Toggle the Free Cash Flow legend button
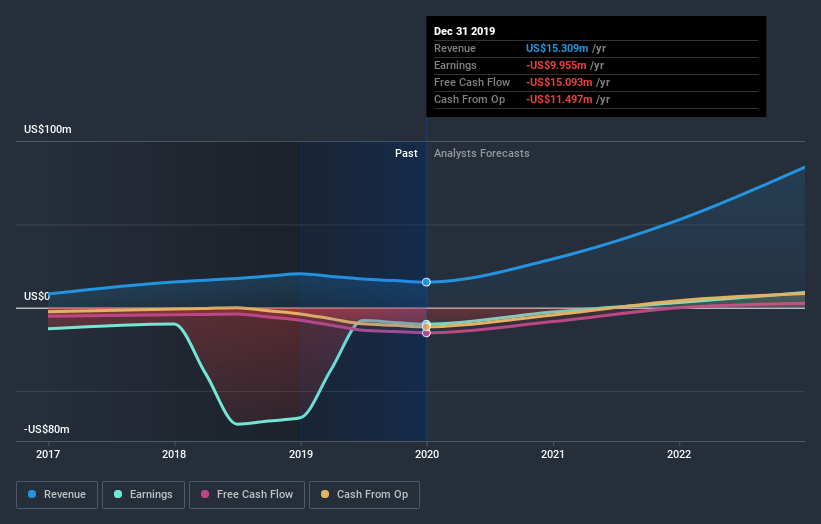 pyautogui.click(x=247, y=495)
